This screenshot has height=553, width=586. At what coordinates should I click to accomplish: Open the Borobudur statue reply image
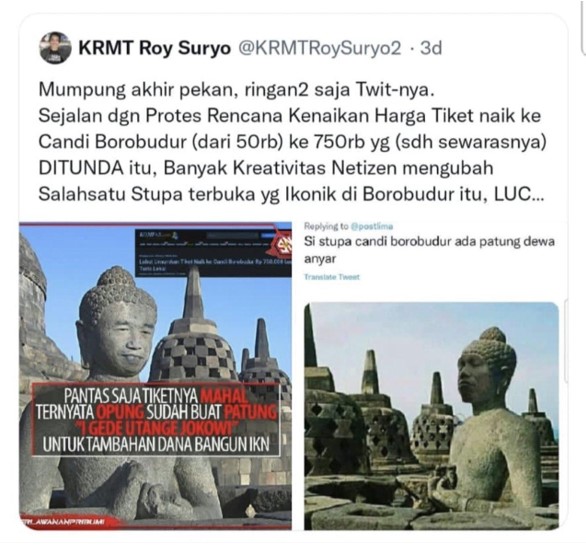click(x=431, y=416)
